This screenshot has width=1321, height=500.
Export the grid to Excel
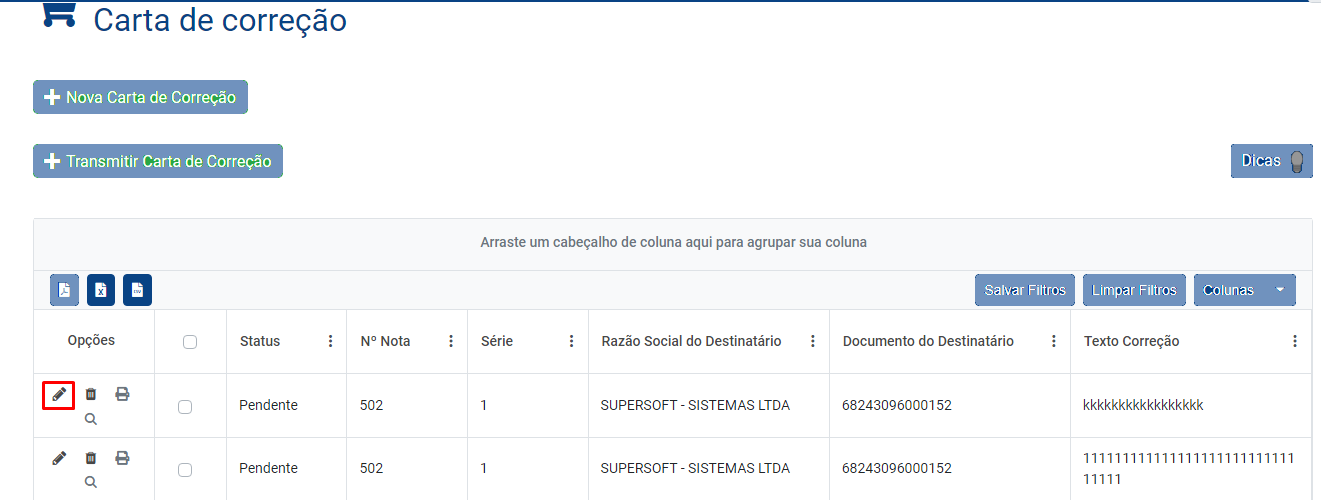(101, 290)
